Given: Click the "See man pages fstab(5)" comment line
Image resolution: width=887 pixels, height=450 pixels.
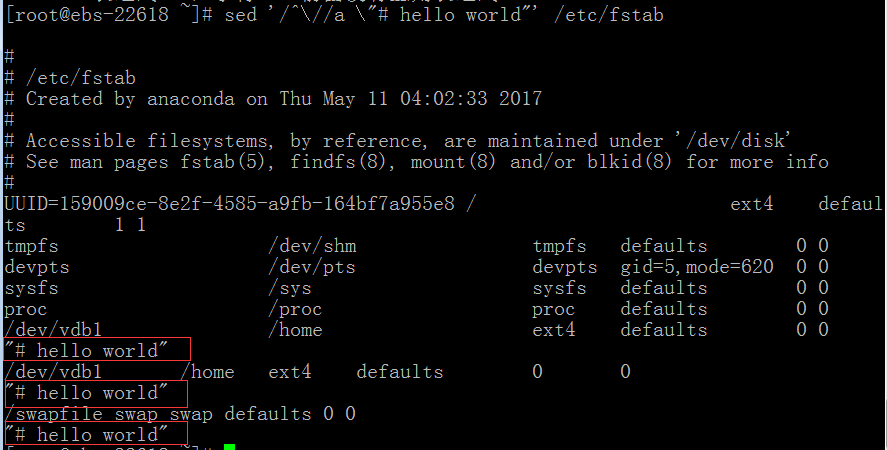Looking at the screenshot, I should (416, 162).
